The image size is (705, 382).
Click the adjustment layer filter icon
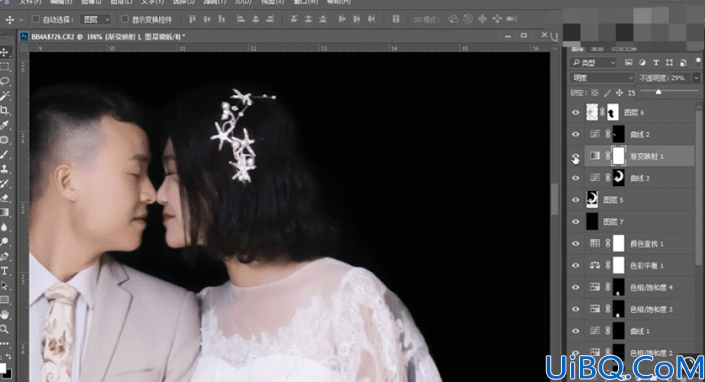point(642,62)
